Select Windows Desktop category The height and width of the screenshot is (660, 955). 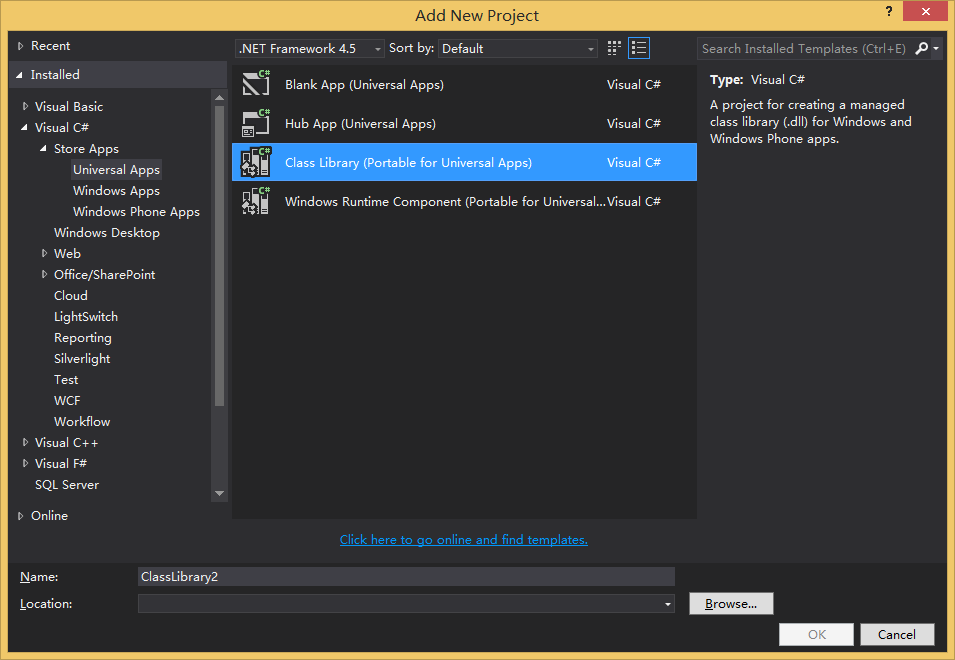pyautogui.click(x=107, y=233)
